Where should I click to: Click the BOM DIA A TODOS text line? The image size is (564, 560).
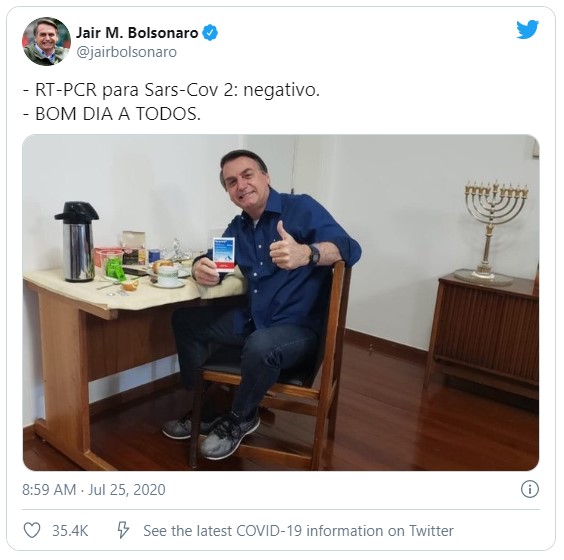pyautogui.click(x=112, y=114)
